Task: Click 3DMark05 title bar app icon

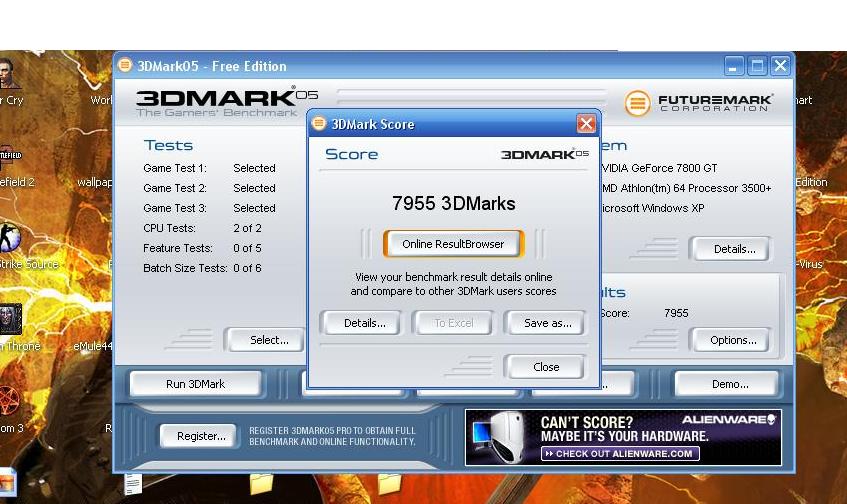Action: coord(125,65)
